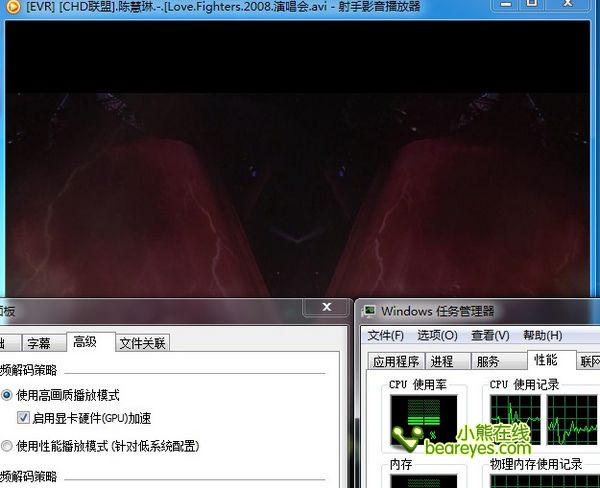
Task: Select 性能 tab in Task Manager
Action: [x=551, y=360]
